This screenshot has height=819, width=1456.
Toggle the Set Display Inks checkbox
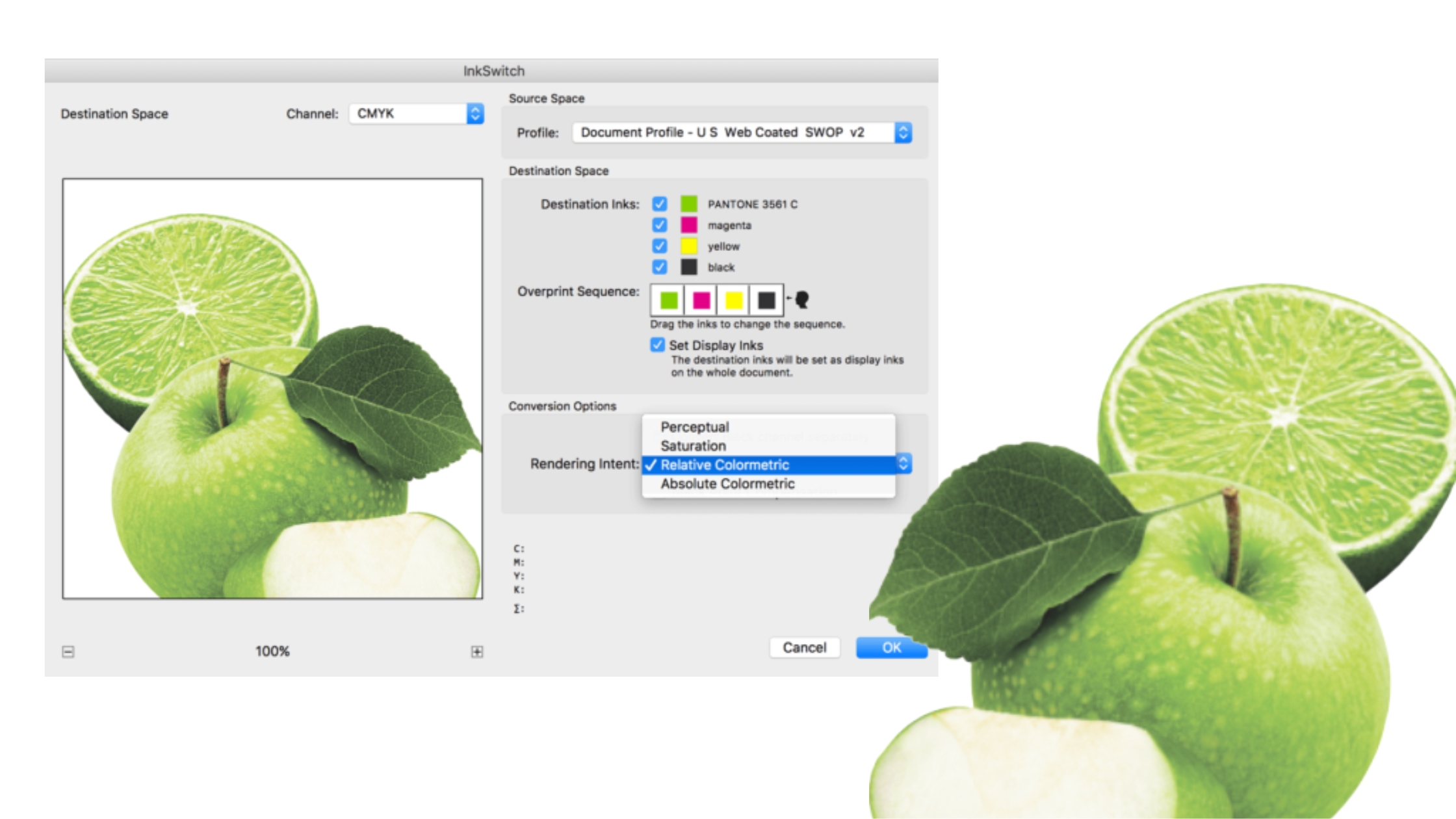tap(657, 345)
